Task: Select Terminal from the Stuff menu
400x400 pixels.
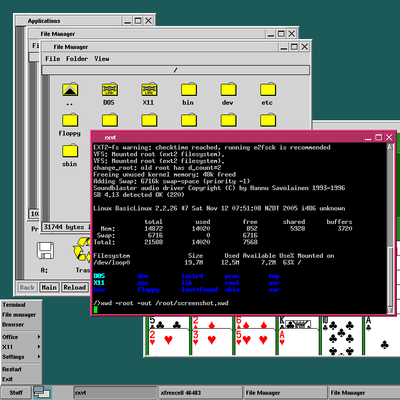Action: click(x=21, y=305)
